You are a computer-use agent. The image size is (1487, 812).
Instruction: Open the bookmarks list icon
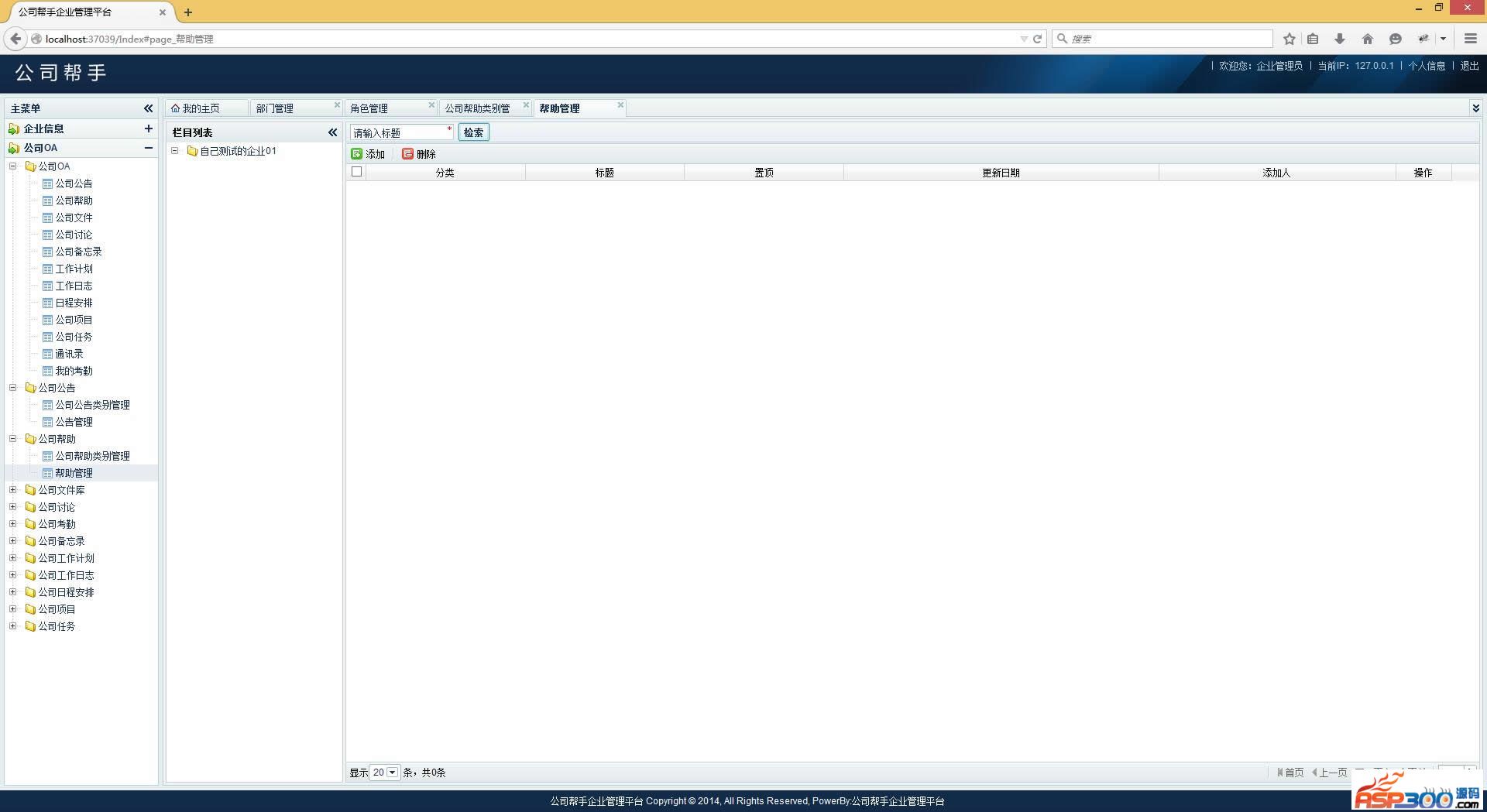click(x=1313, y=39)
